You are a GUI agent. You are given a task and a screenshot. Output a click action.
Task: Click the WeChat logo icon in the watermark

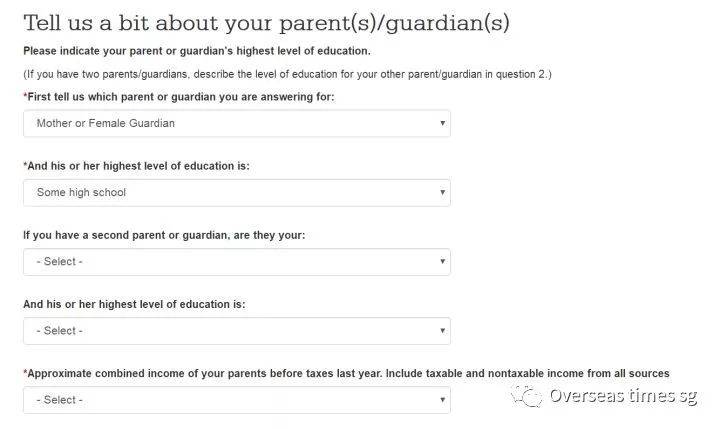point(527,397)
